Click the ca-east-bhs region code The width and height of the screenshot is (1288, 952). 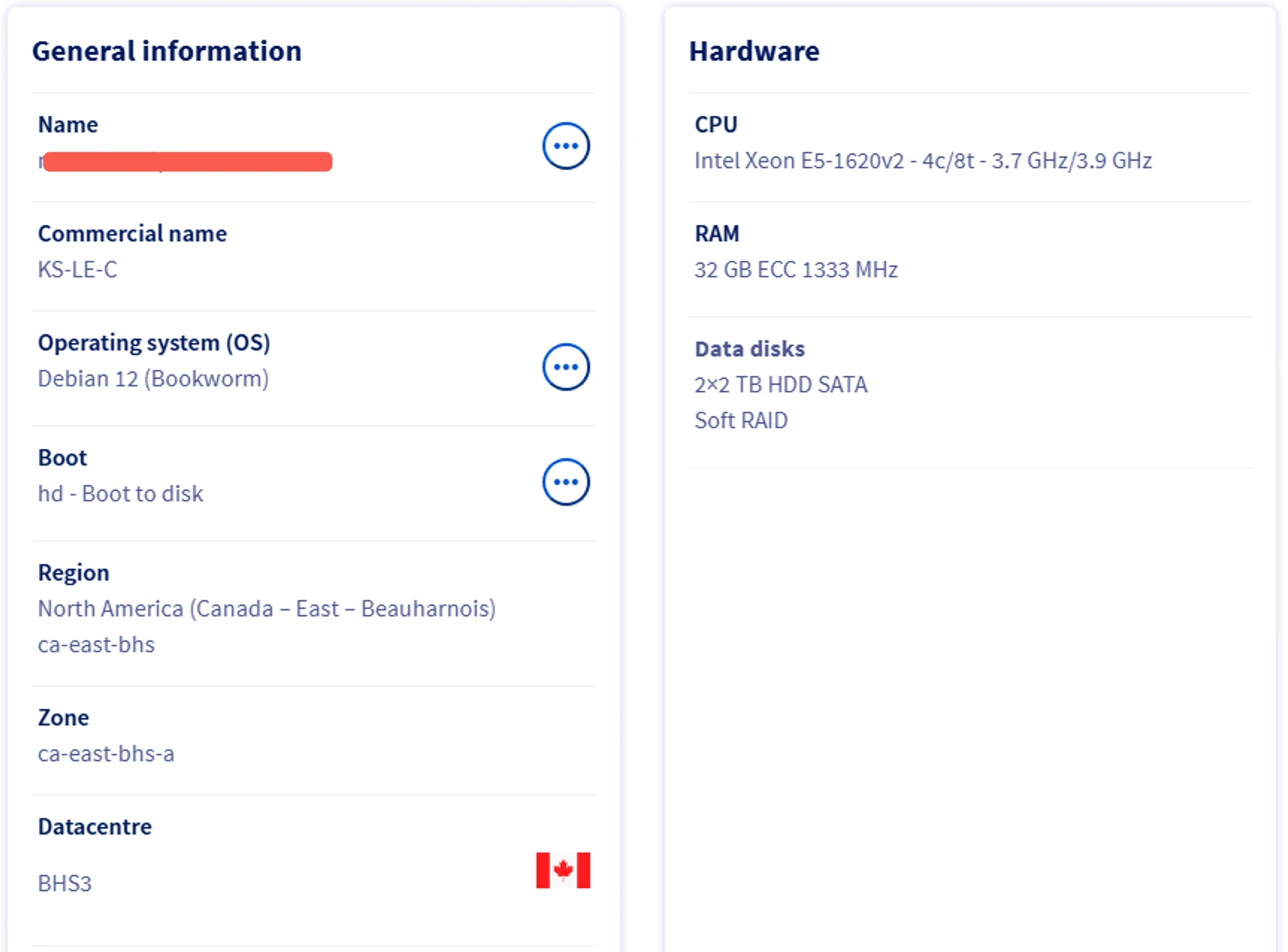[96, 645]
